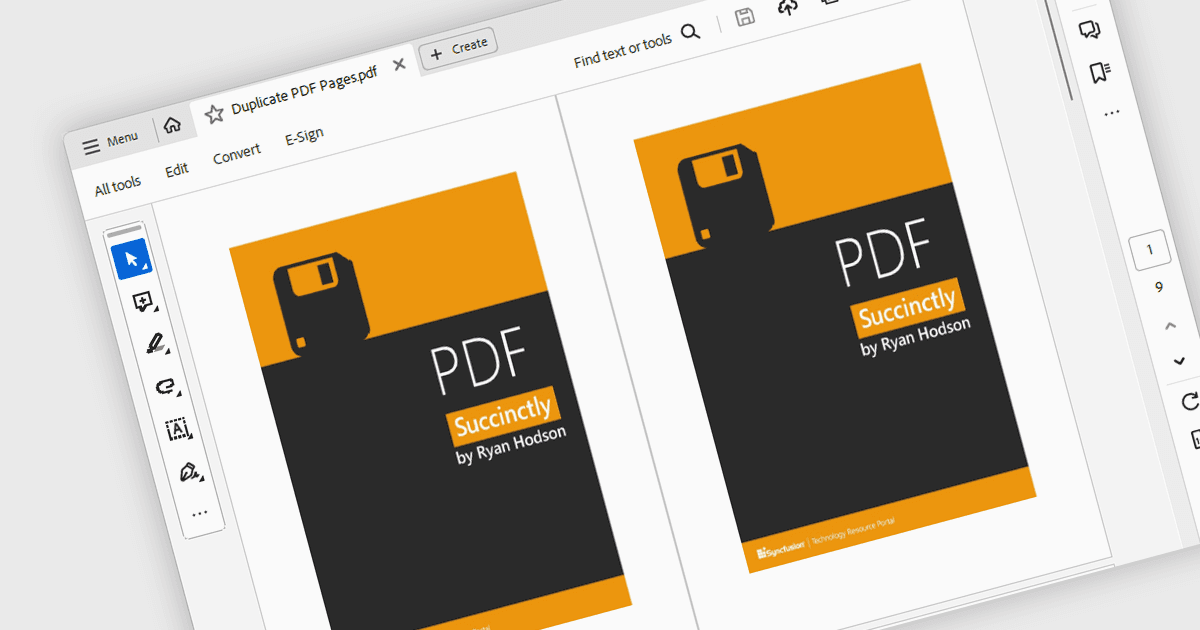Go to next page down chevron
This screenshot has width=1200, height=630.
[x=1179, y=360]
